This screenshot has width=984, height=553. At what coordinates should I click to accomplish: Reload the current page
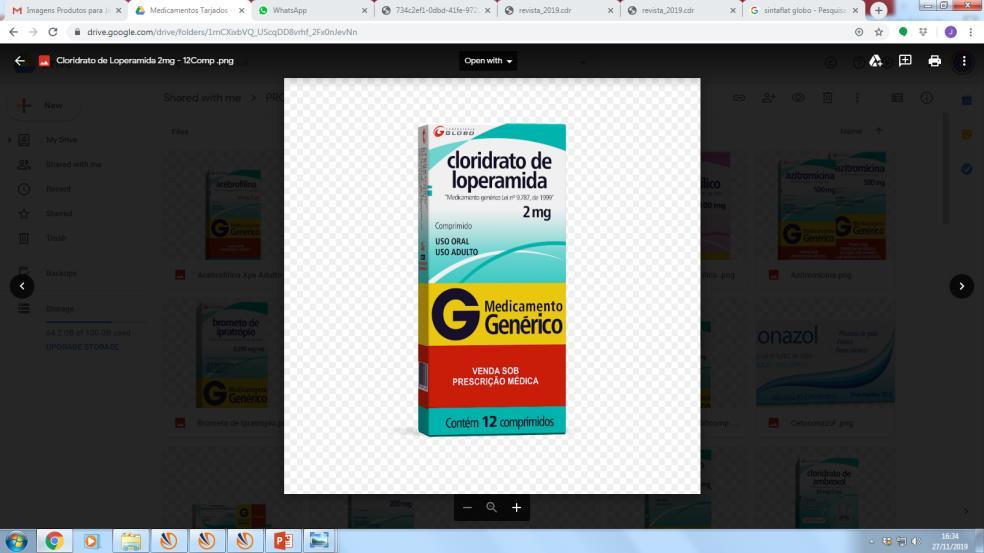click(53, 32)
